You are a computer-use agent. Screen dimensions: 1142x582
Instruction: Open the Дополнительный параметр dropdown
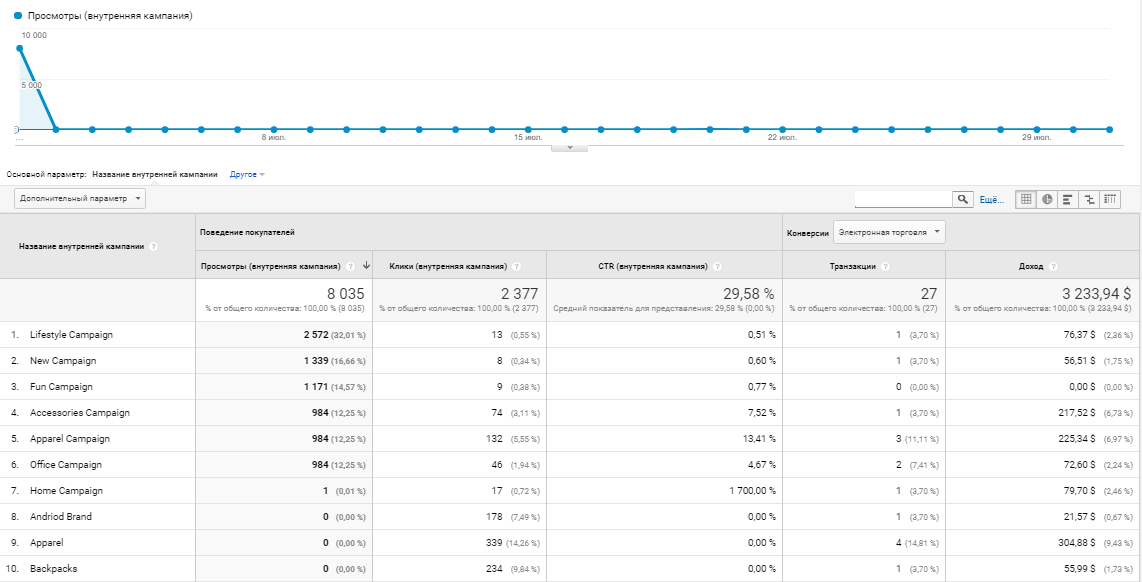pos(81,199)
